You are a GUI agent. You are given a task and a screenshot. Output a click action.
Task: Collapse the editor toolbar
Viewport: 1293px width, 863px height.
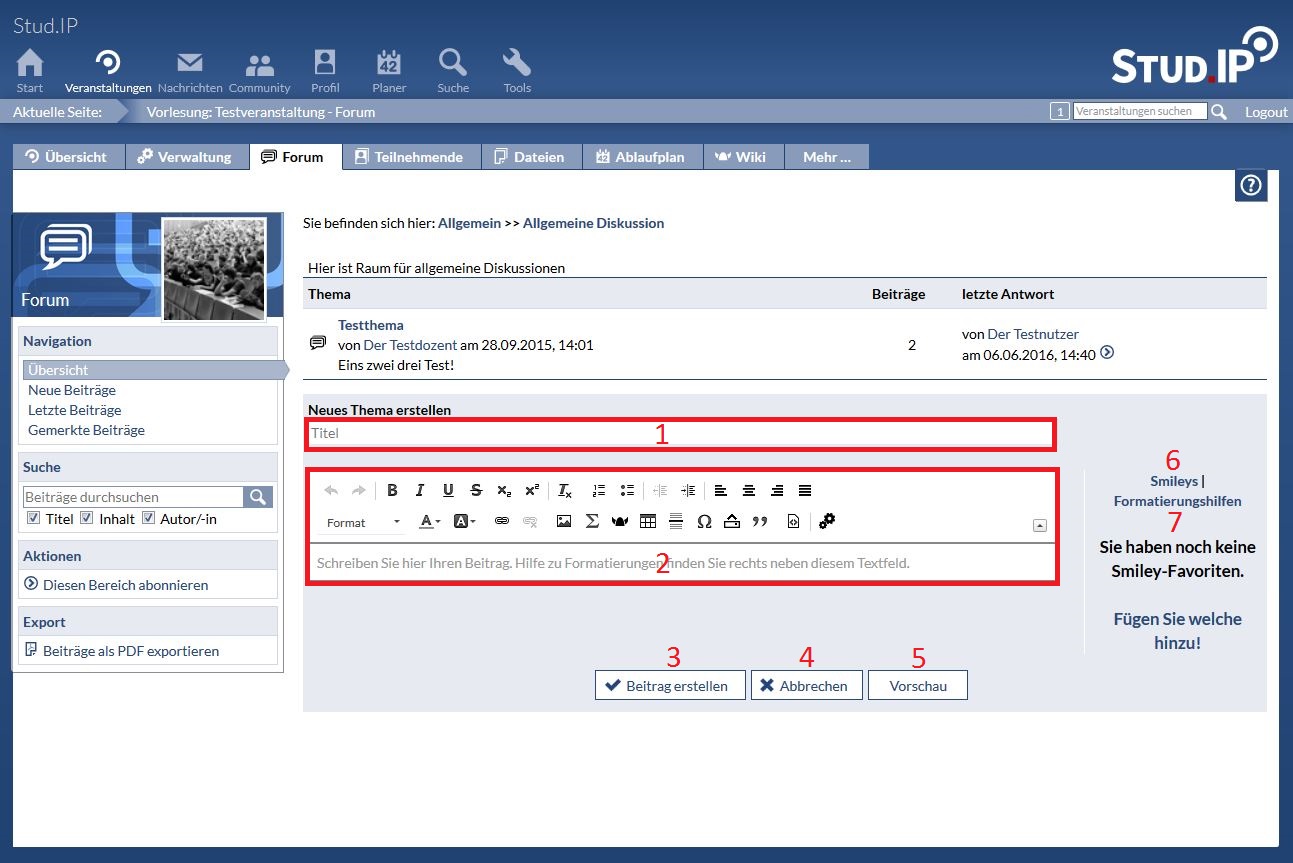point(1039,525)
